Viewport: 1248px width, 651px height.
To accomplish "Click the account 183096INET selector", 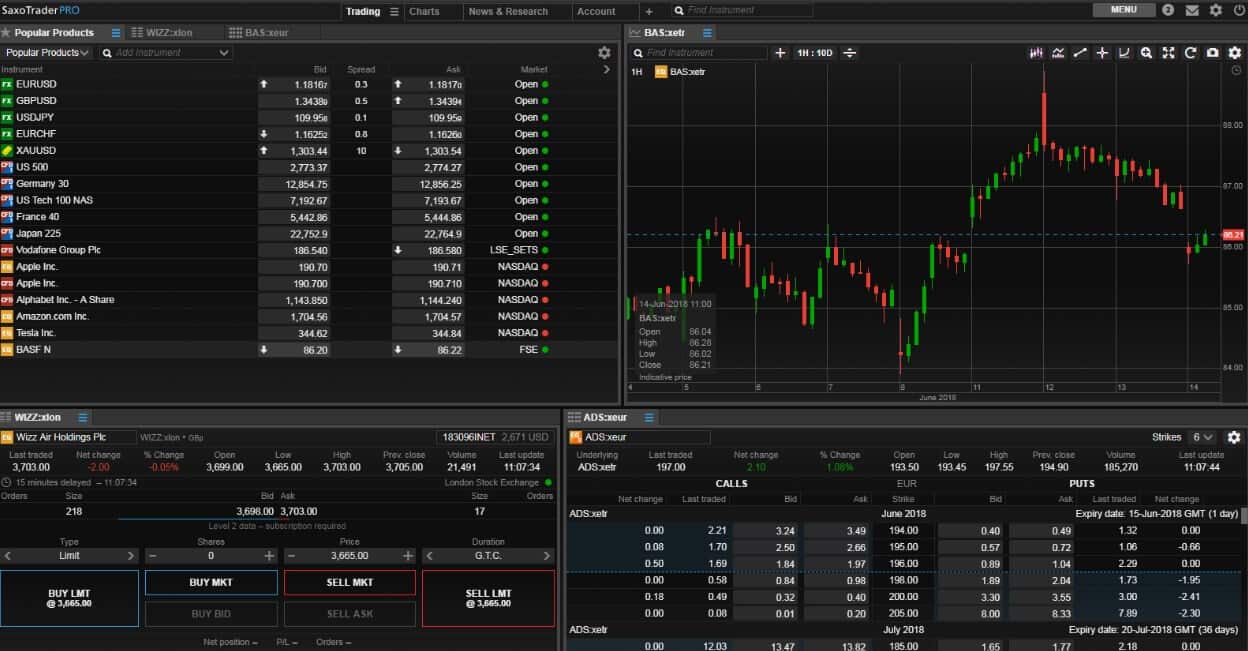I will (x=494, y=437).
